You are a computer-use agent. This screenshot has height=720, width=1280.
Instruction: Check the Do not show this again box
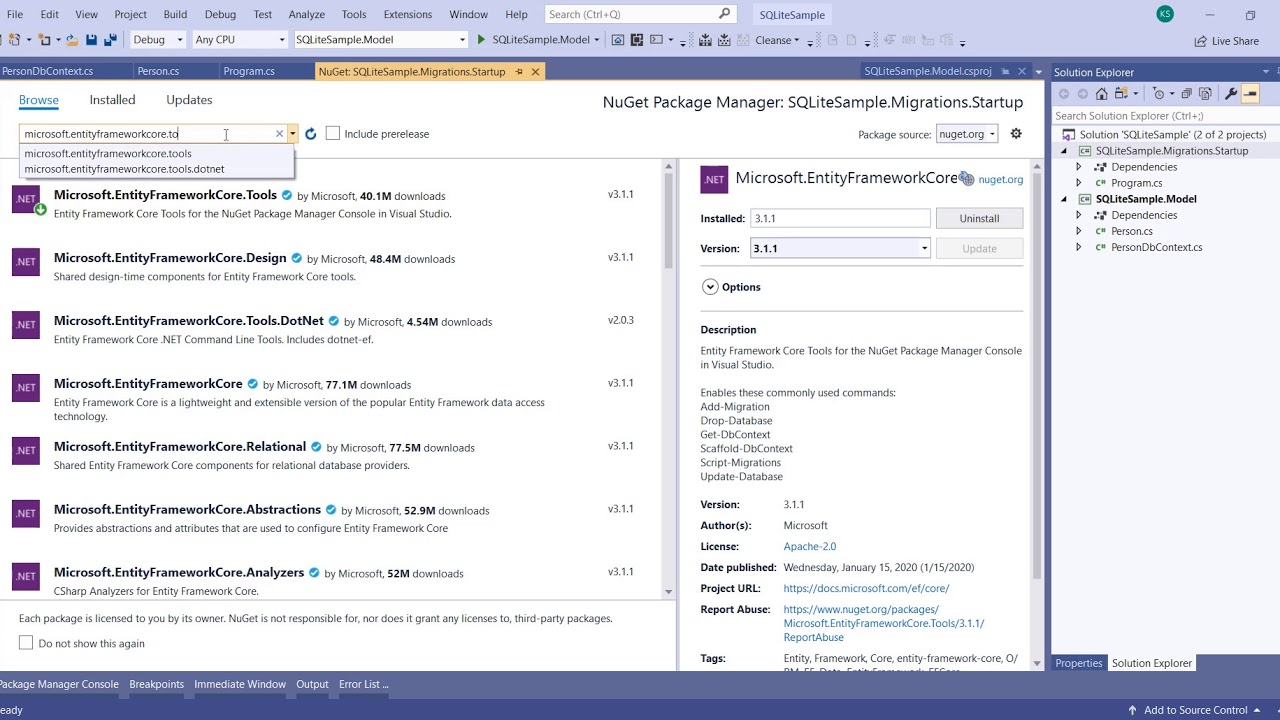(x=26, y=643)
